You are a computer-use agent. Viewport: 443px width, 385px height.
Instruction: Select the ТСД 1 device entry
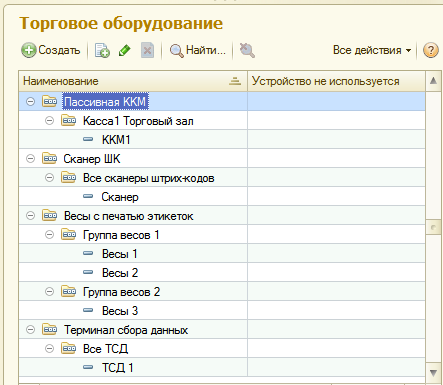[118, 368]
